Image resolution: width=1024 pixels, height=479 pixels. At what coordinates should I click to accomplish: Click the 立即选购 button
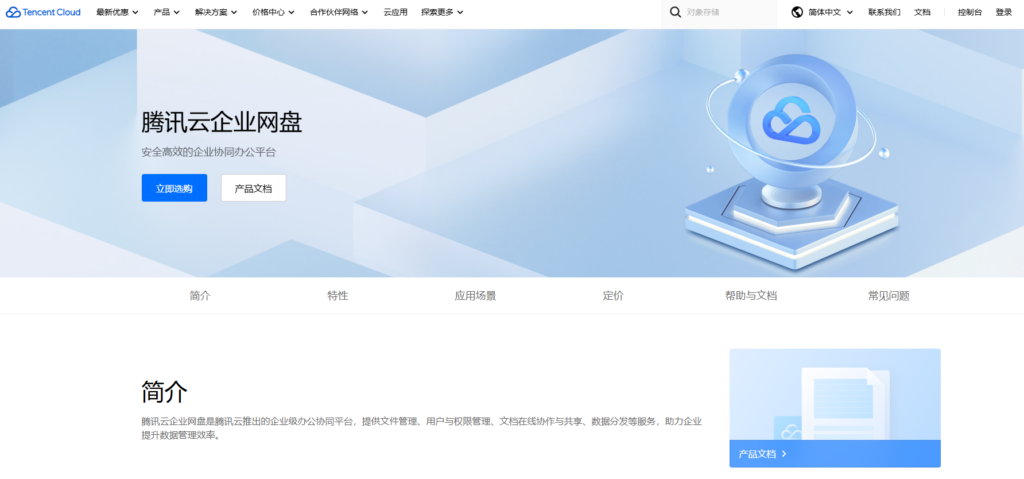(174, 188)
